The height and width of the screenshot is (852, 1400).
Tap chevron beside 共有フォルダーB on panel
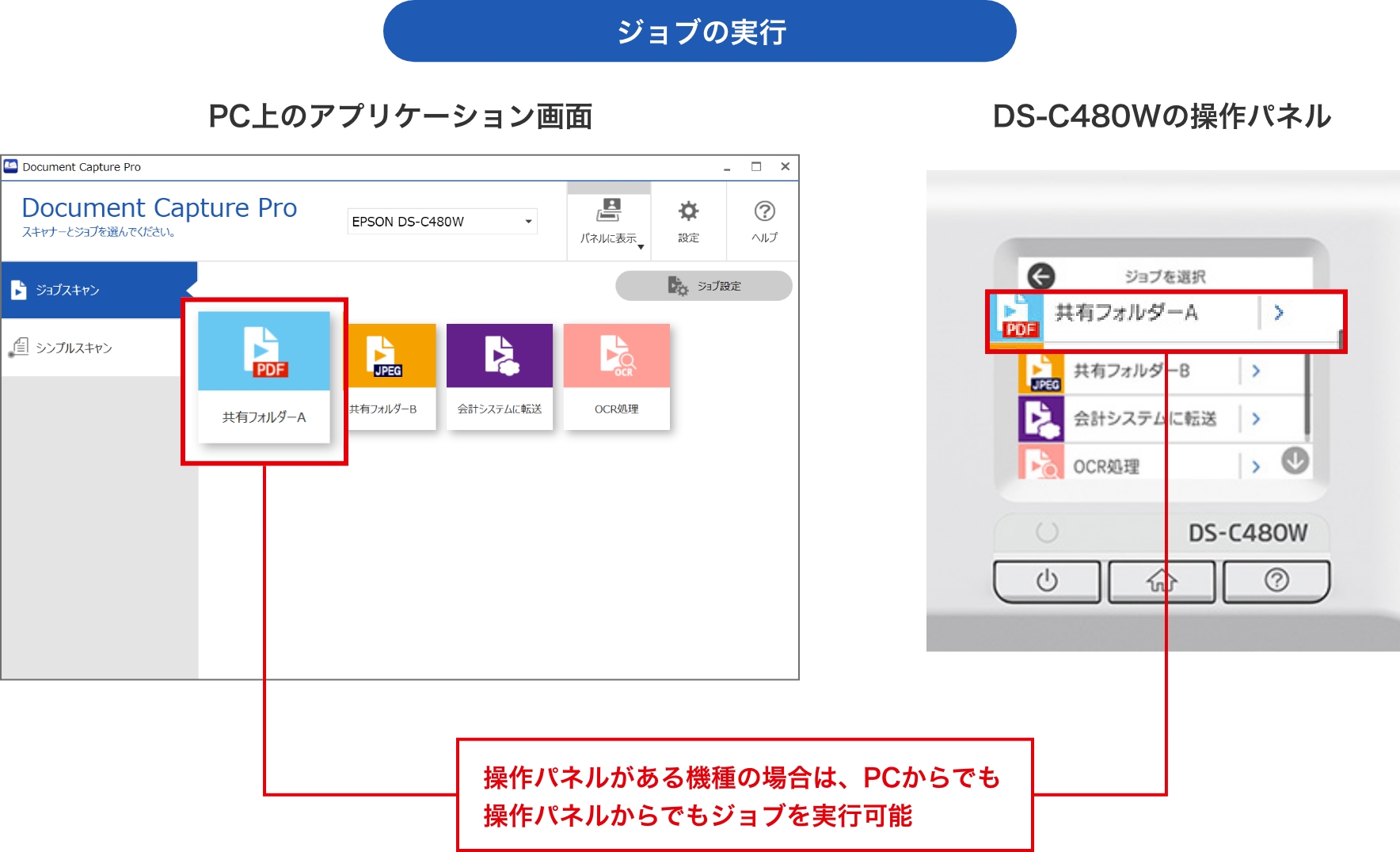coord(1256,371)
